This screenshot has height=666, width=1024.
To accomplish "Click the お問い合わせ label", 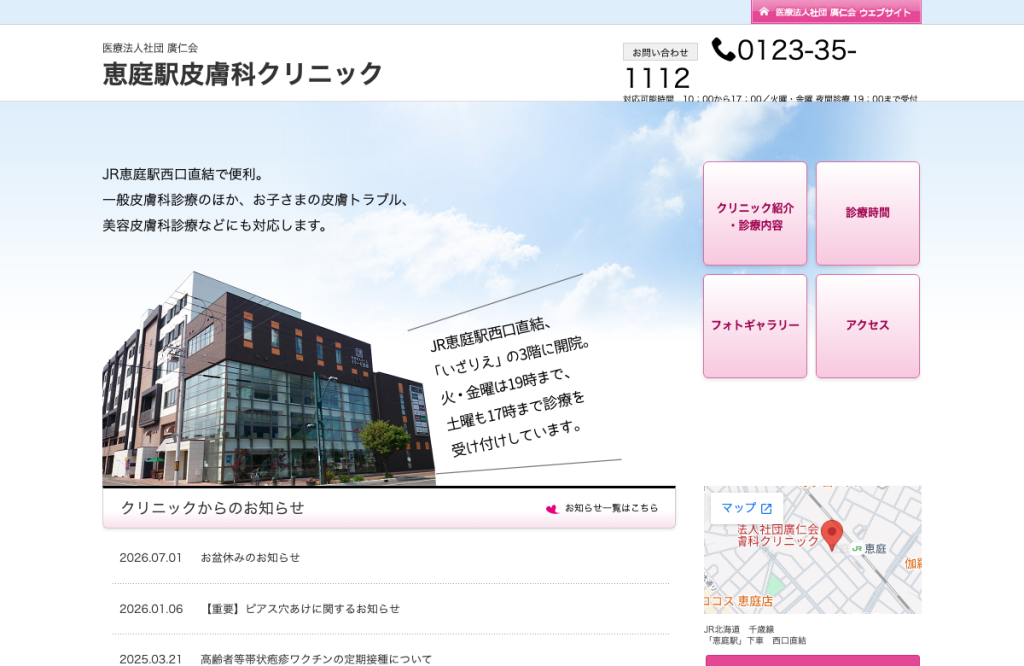I will 660,52.
